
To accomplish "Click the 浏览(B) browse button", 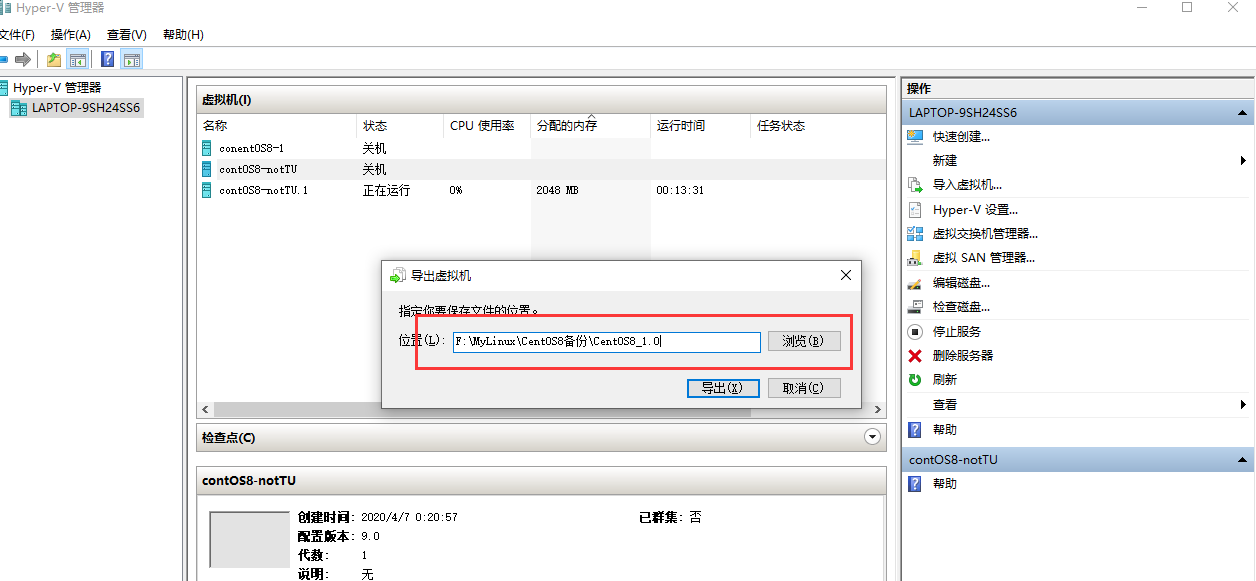I will pos(804,341).
